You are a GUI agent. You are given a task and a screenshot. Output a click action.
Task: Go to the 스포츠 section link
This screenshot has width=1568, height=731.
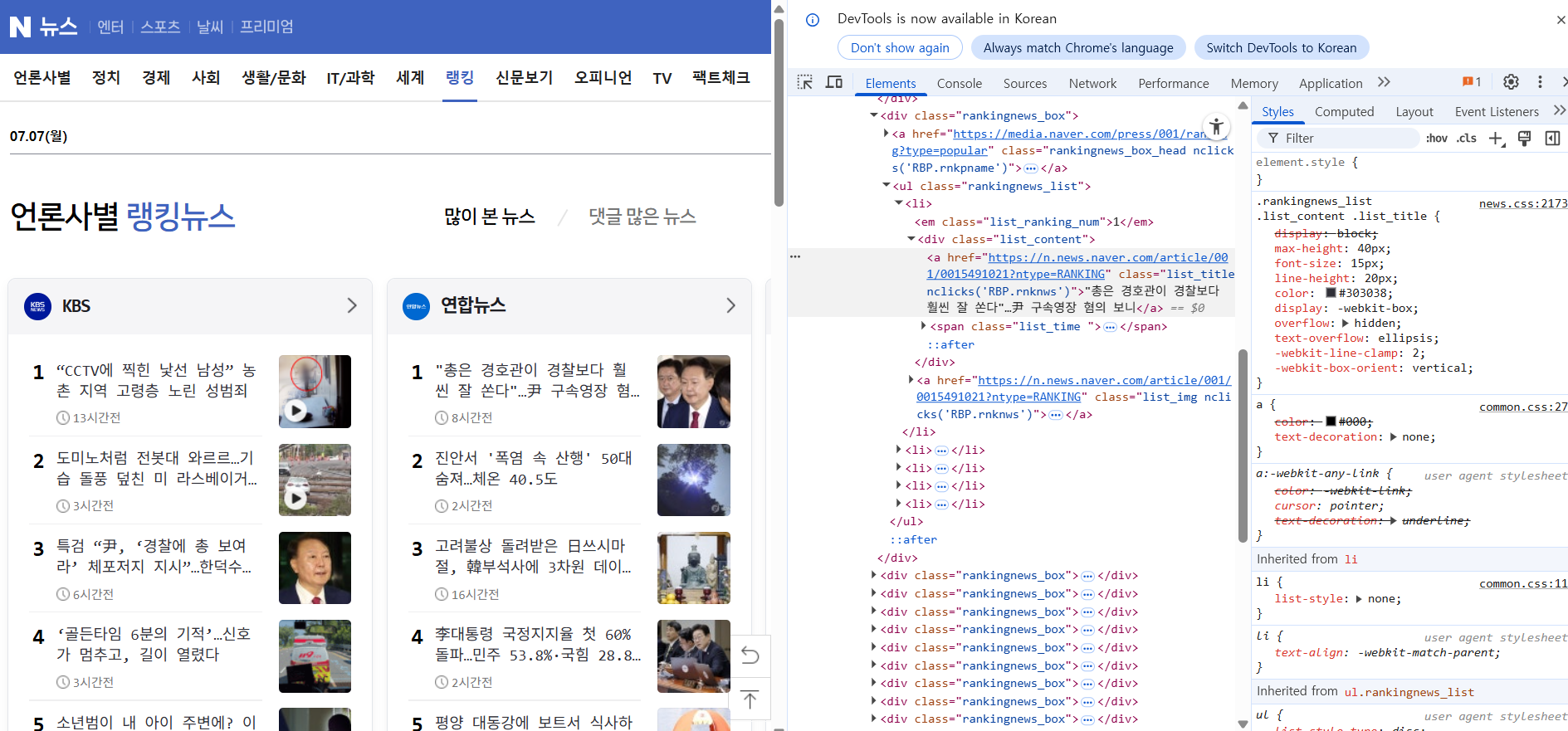click(160, 27)
